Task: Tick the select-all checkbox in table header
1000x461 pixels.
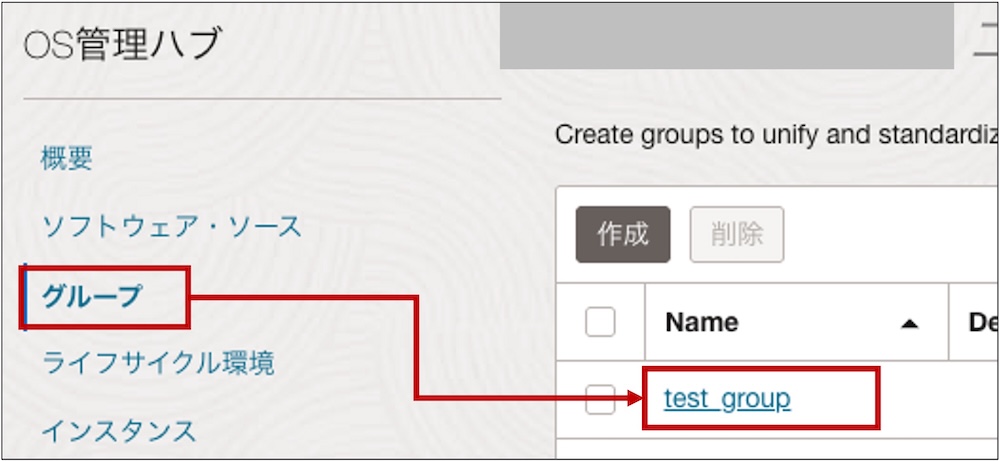Action: [x=600, y=322]
